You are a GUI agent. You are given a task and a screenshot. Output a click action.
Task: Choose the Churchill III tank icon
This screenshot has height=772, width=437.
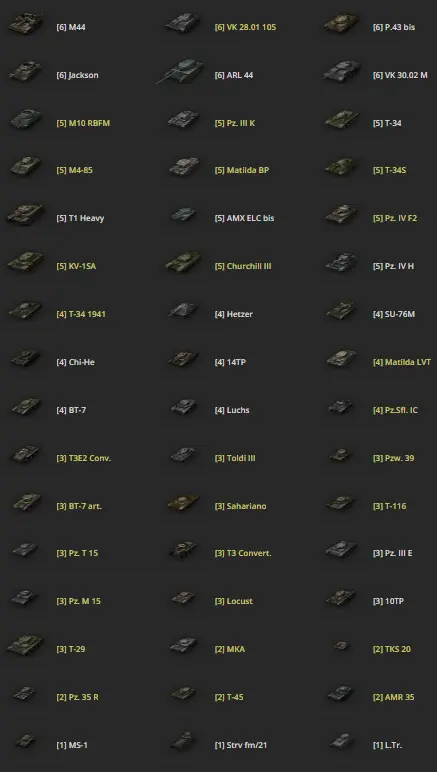[x=184, y=263]
